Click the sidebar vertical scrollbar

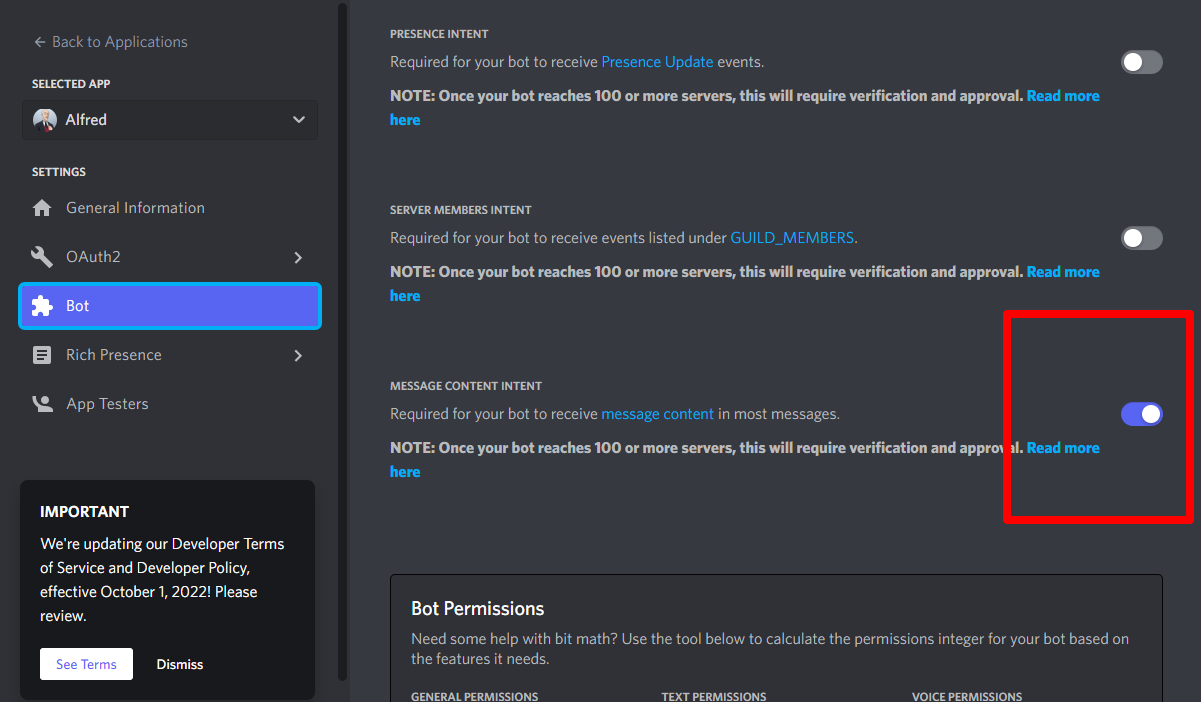tap(343, 340)
